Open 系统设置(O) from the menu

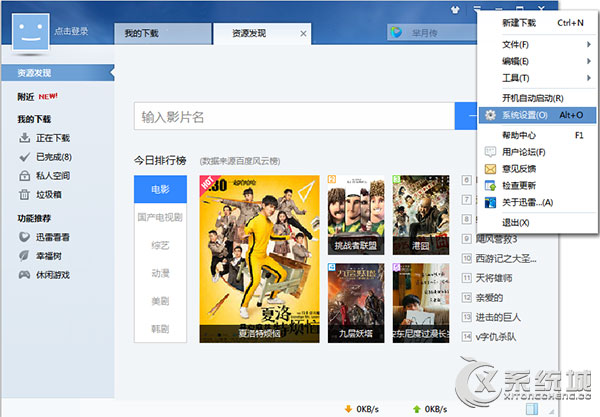point(537,115)
